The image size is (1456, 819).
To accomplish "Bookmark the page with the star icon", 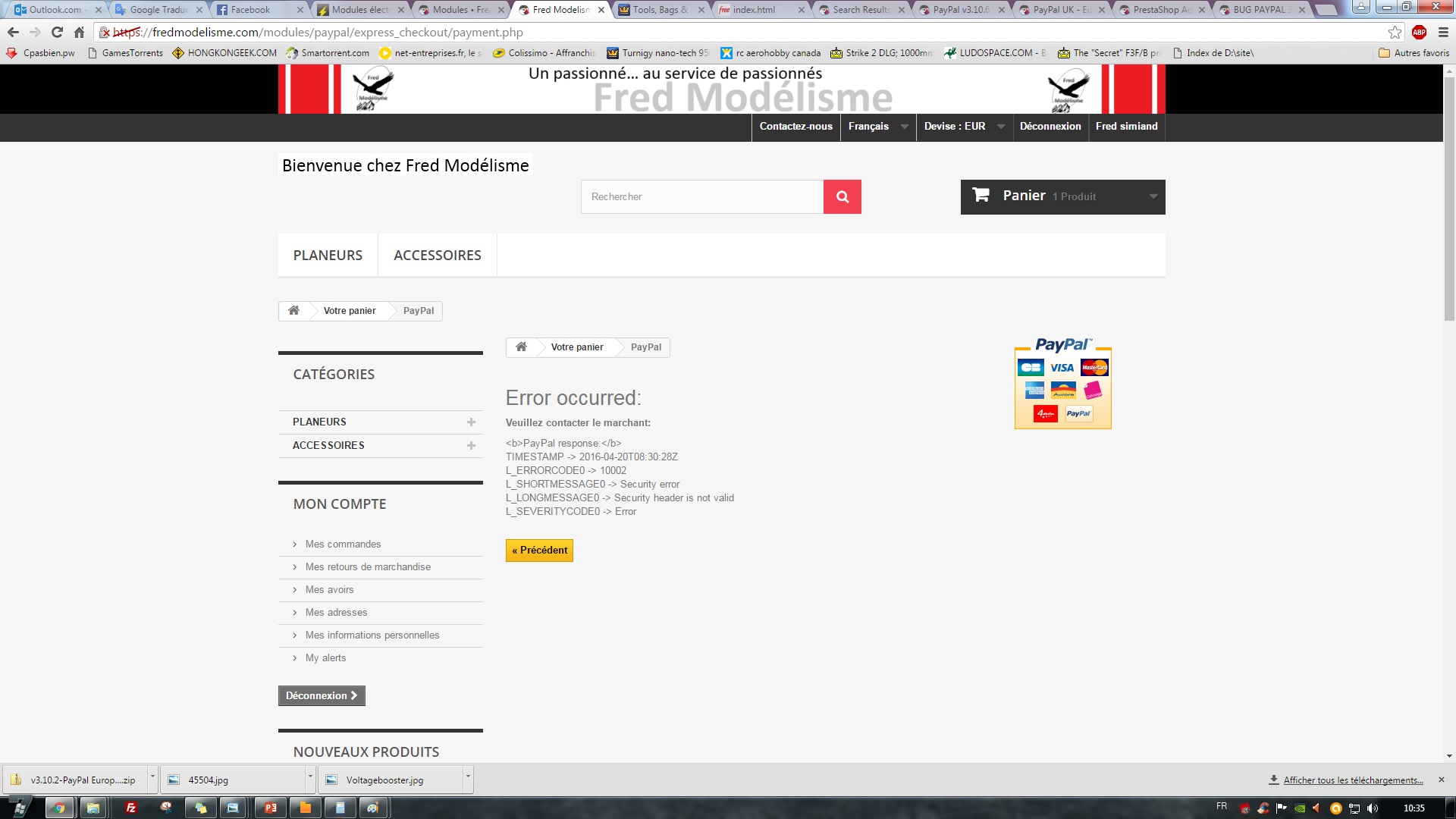I will 1395,33.
